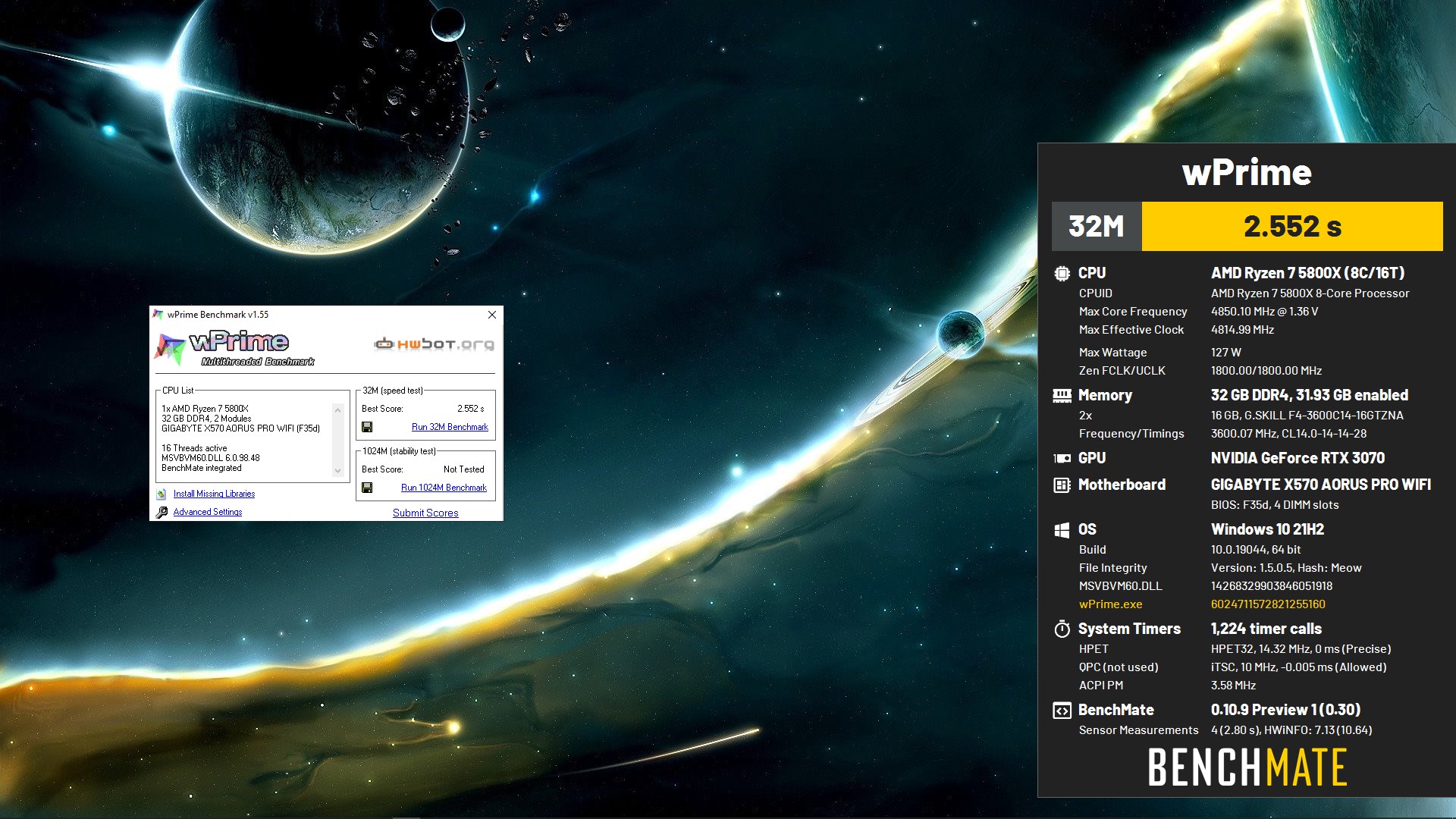This screenshot has width=1456, height=819.
Task: Click the floppy save icon for 32M score
Action: pos(367,427)
